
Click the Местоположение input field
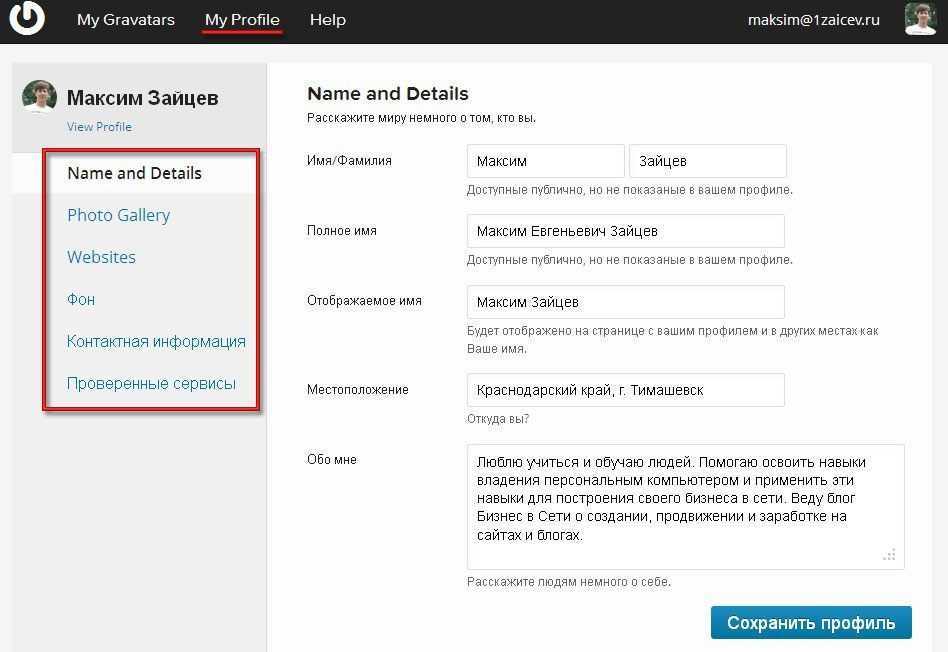click(625, 390)
